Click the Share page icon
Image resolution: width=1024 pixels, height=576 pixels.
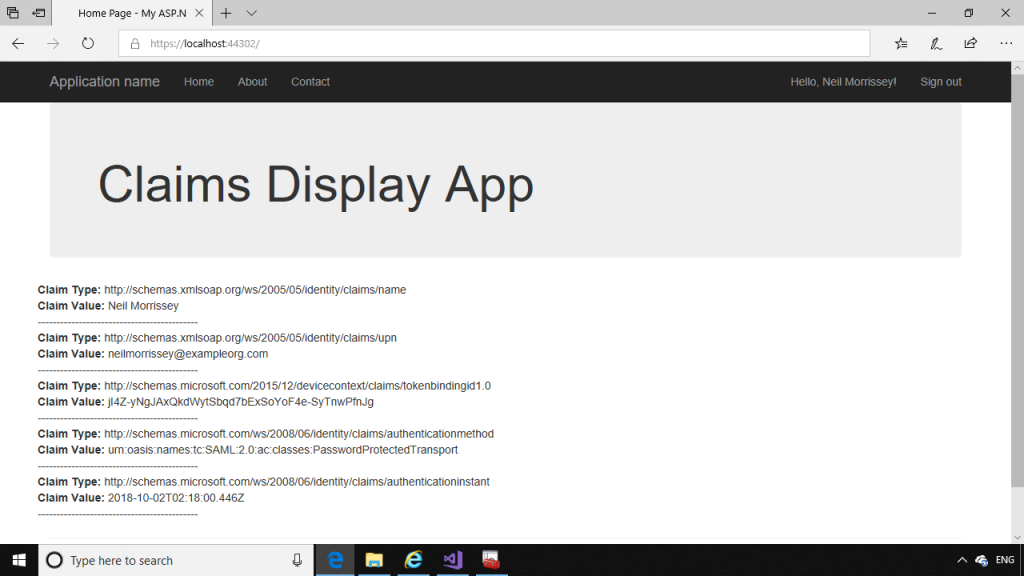tap(970, 44)
